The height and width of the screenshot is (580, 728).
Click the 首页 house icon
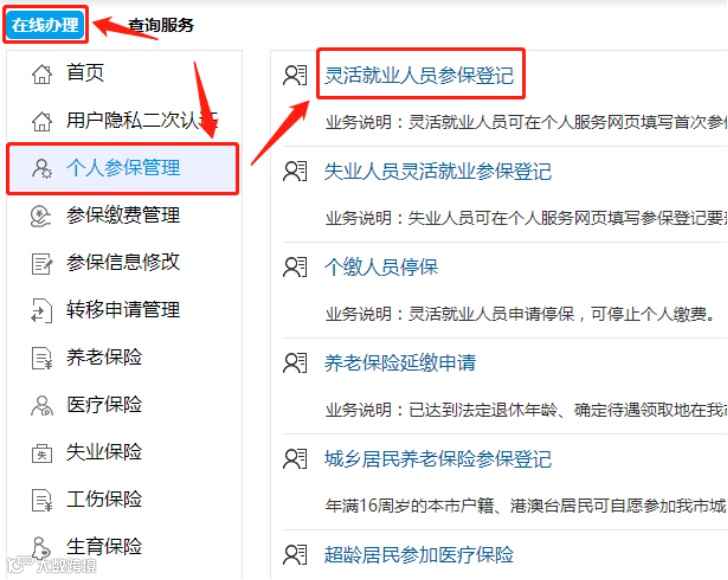coord(42,74)
